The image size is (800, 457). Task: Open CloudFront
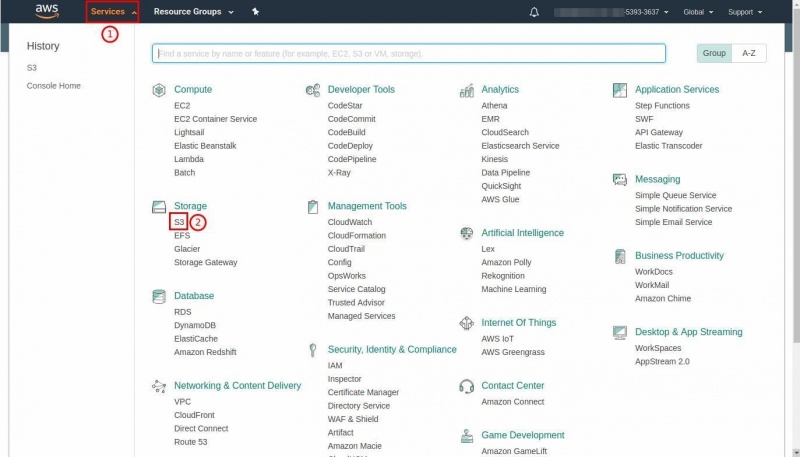pyautogui.click(x=194, y=415)
